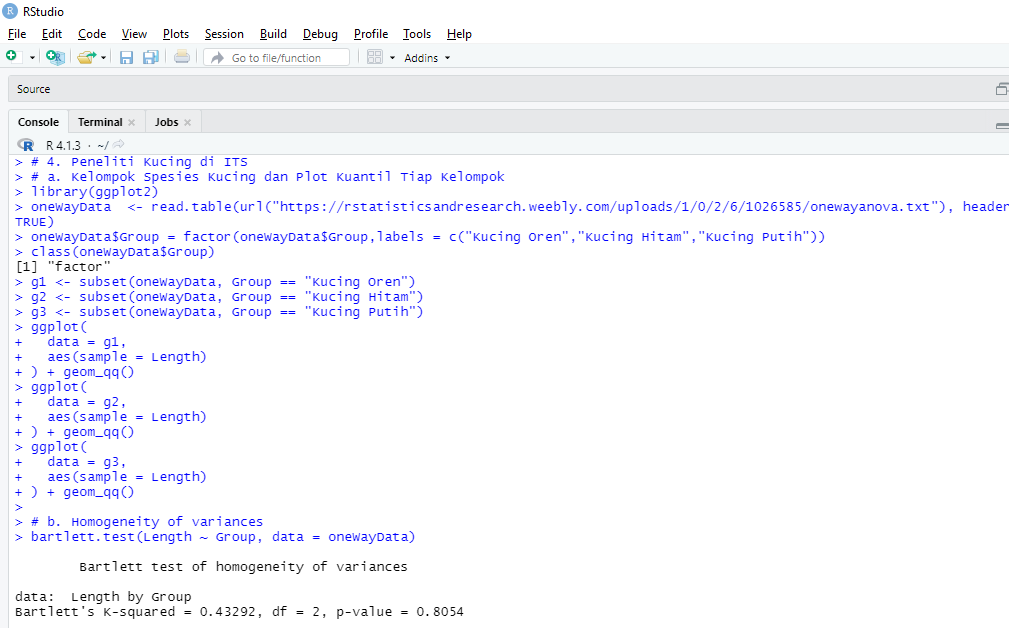This screenshot has width=1009, height=628.
Task: Print the current file
Action: [180, 57]
